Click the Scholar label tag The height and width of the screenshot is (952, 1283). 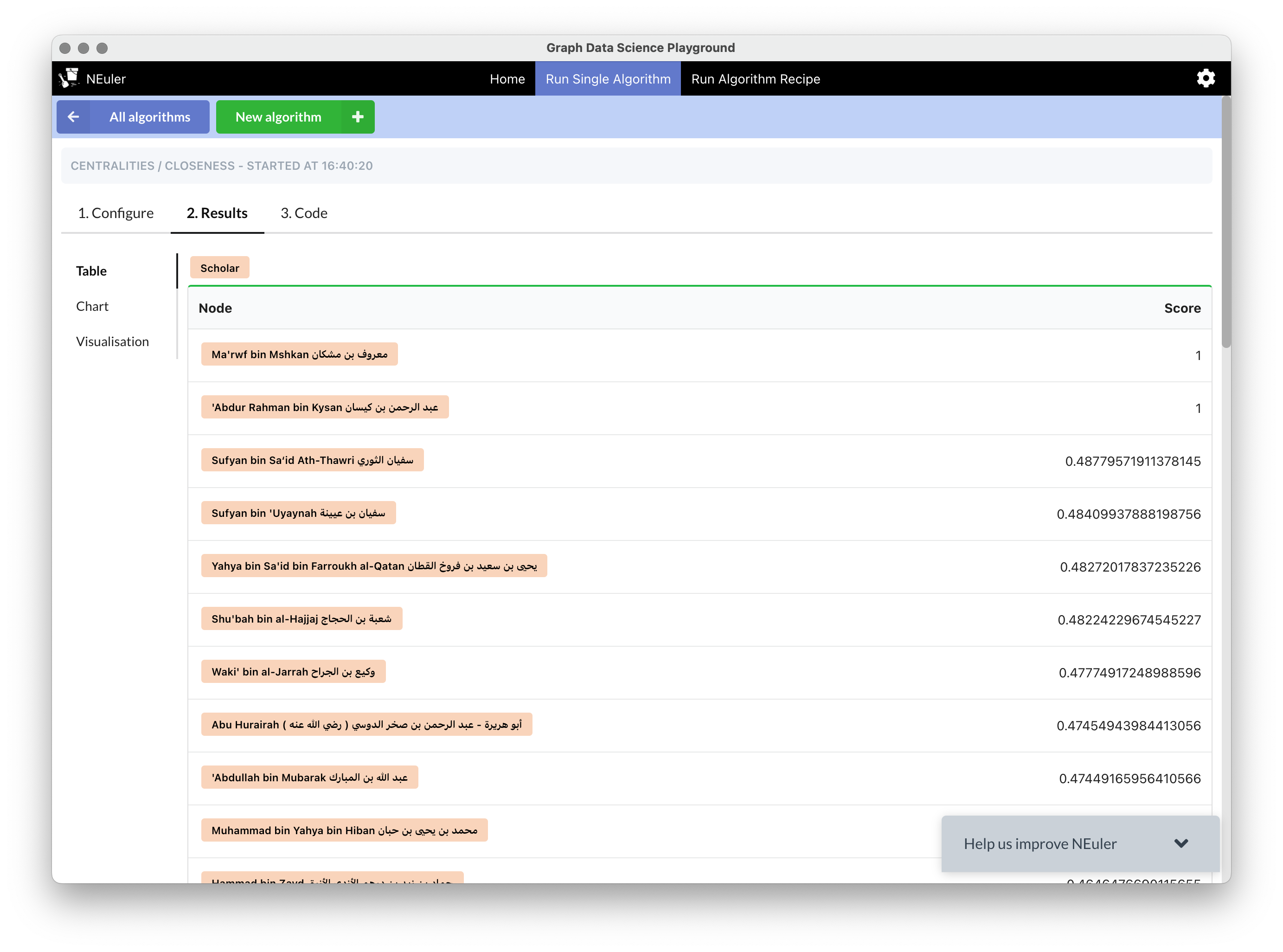[219, 268]
